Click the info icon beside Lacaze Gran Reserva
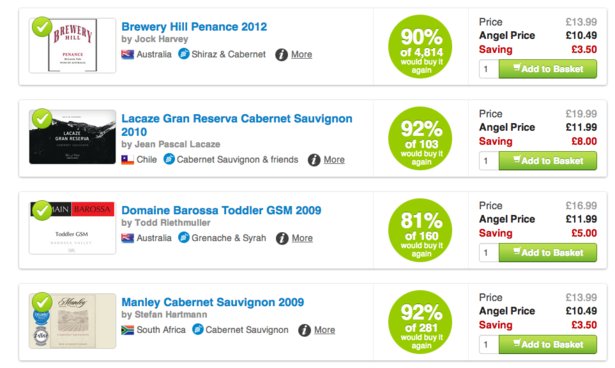The height and width of the screenshot is (368, 615). (x=314, y=160)
